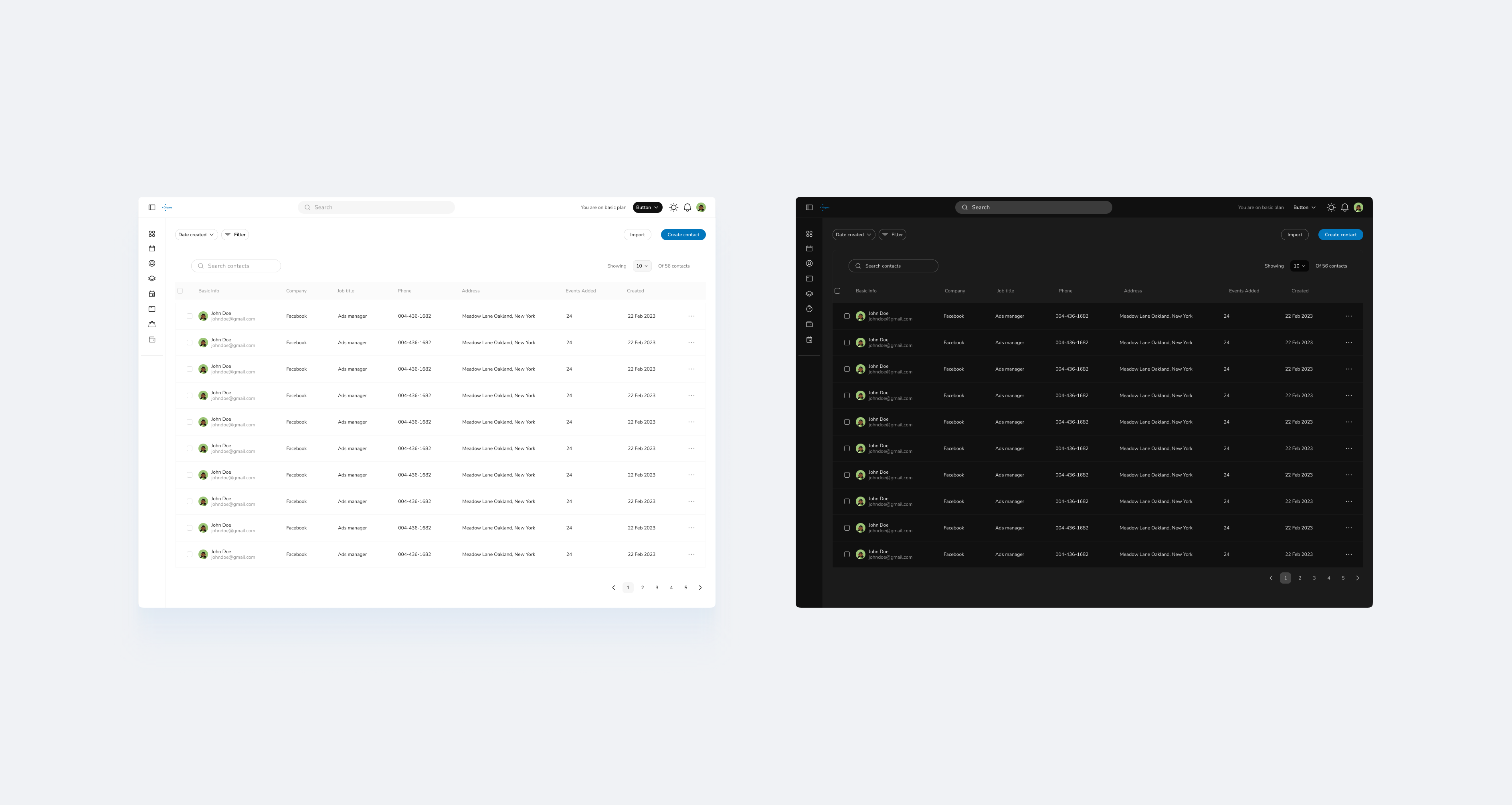Go to previous page arrow in dark pagination
The image size is (1512, 805).
click(1271, 578)
